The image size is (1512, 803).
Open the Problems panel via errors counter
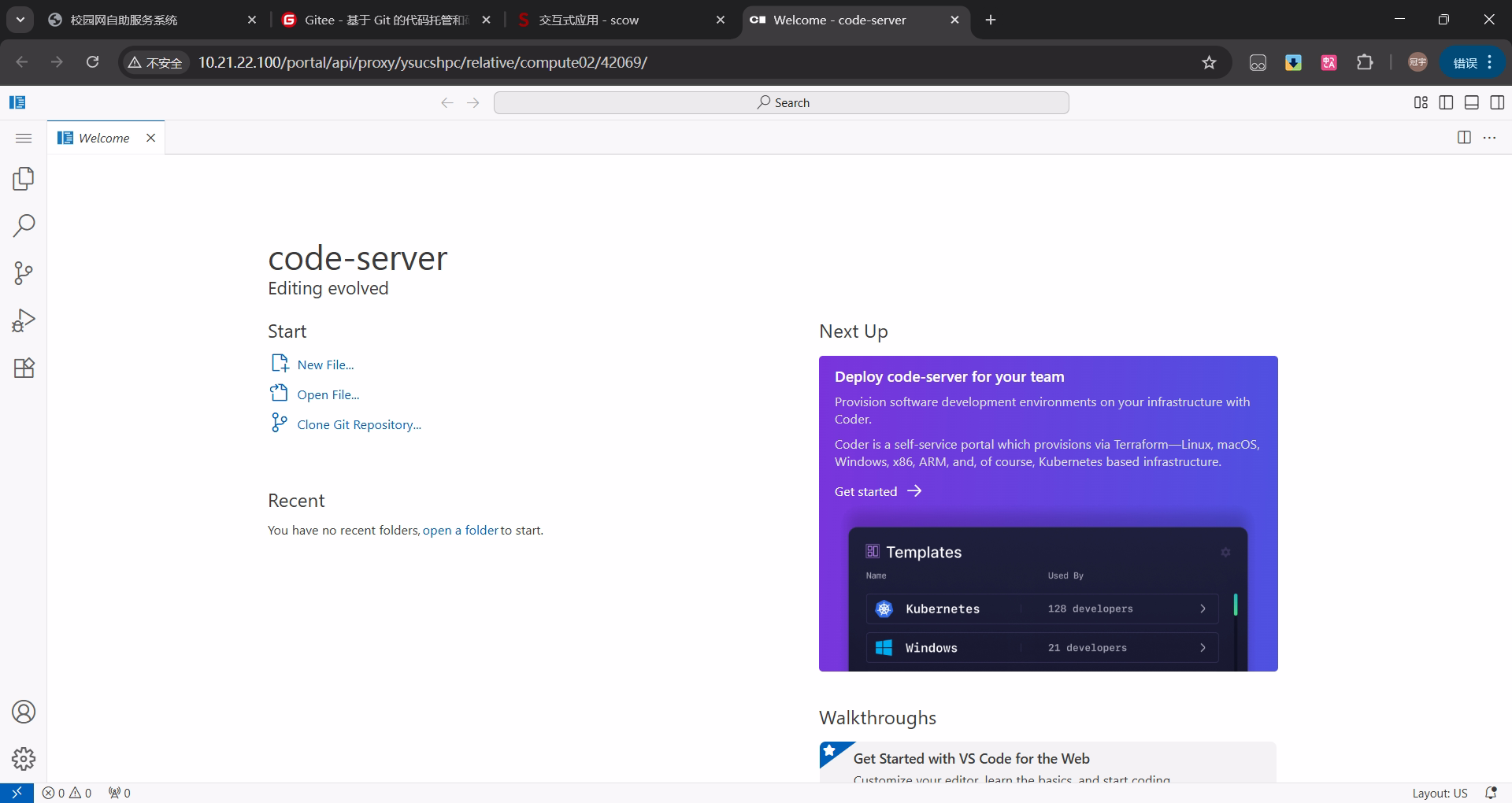(x=67, y=793)
